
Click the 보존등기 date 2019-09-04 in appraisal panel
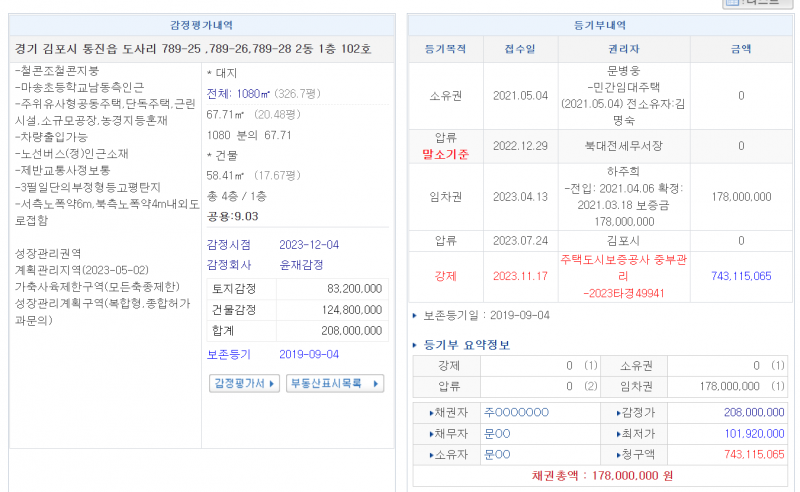point(309,354)
